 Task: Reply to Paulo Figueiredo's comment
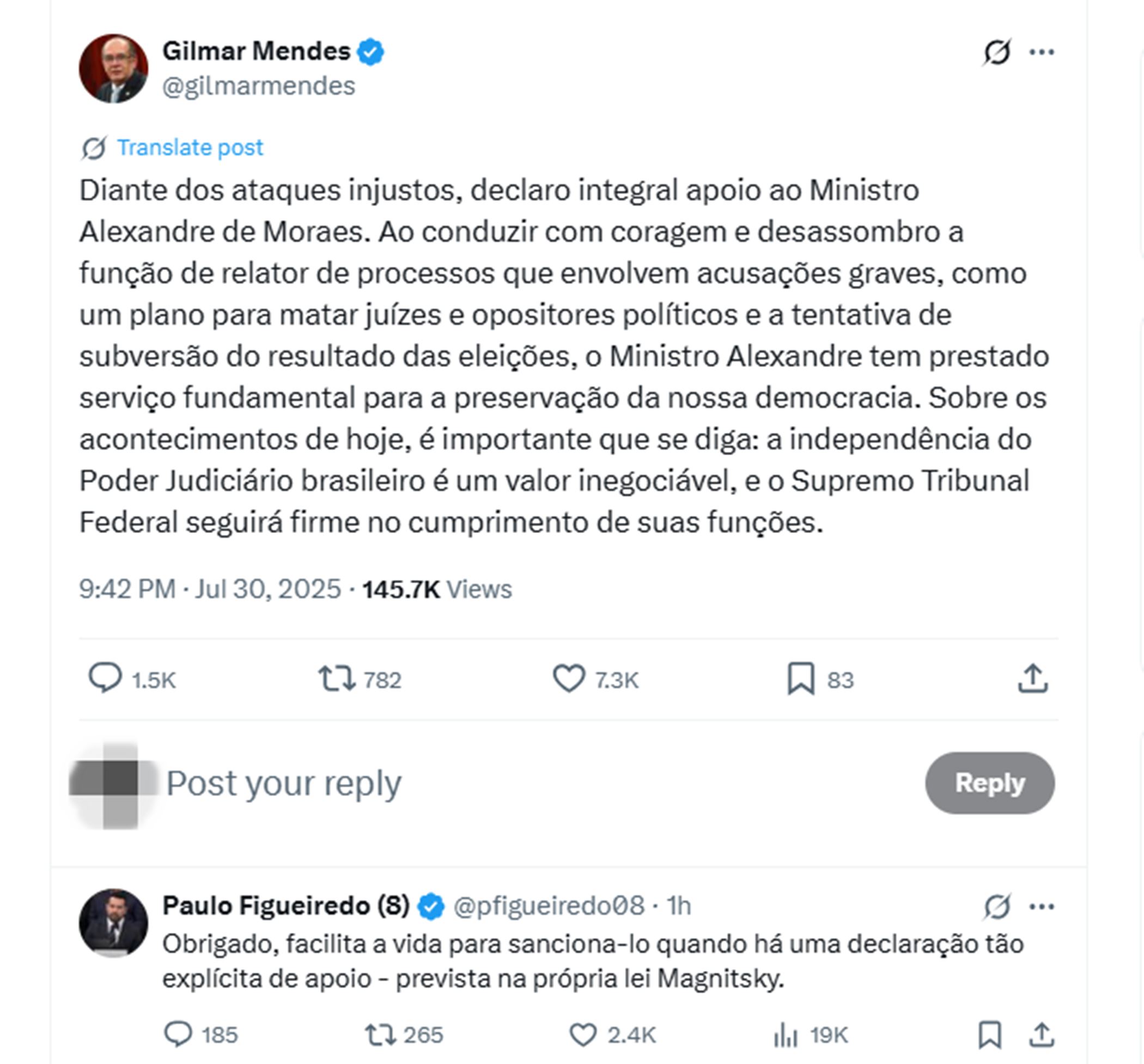coord(178,1035)
